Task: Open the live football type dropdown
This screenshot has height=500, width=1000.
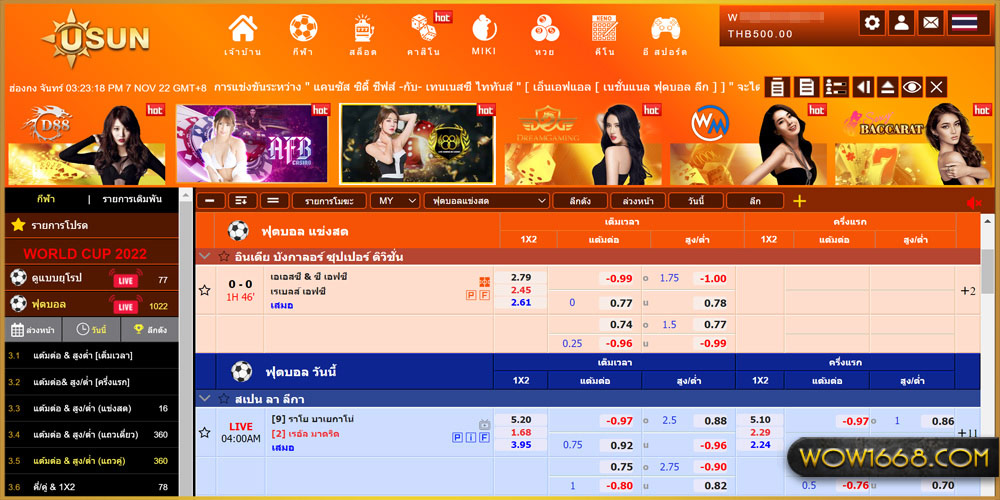Action: point(487,201)
